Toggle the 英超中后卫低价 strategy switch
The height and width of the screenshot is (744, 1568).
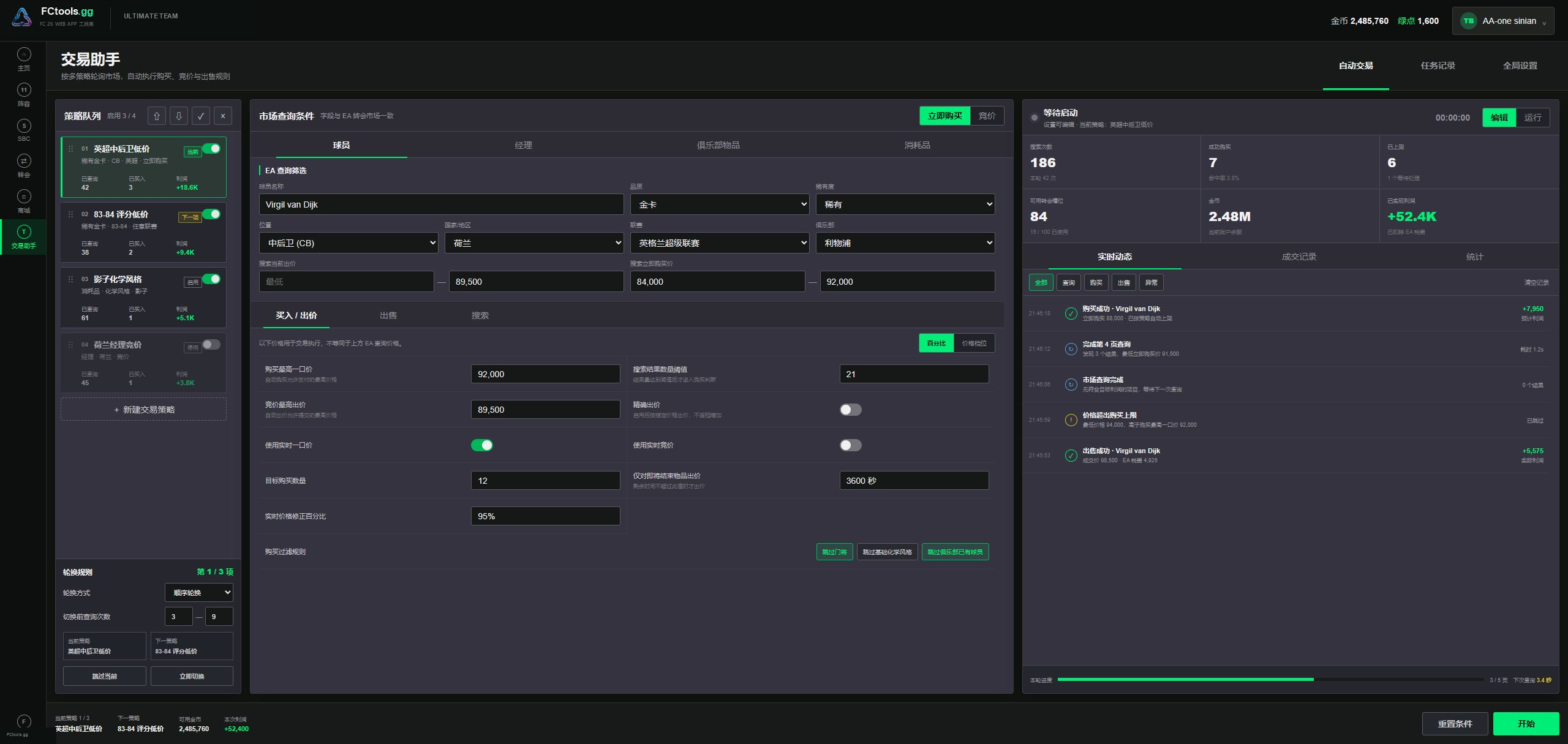[x=211, y=148]
